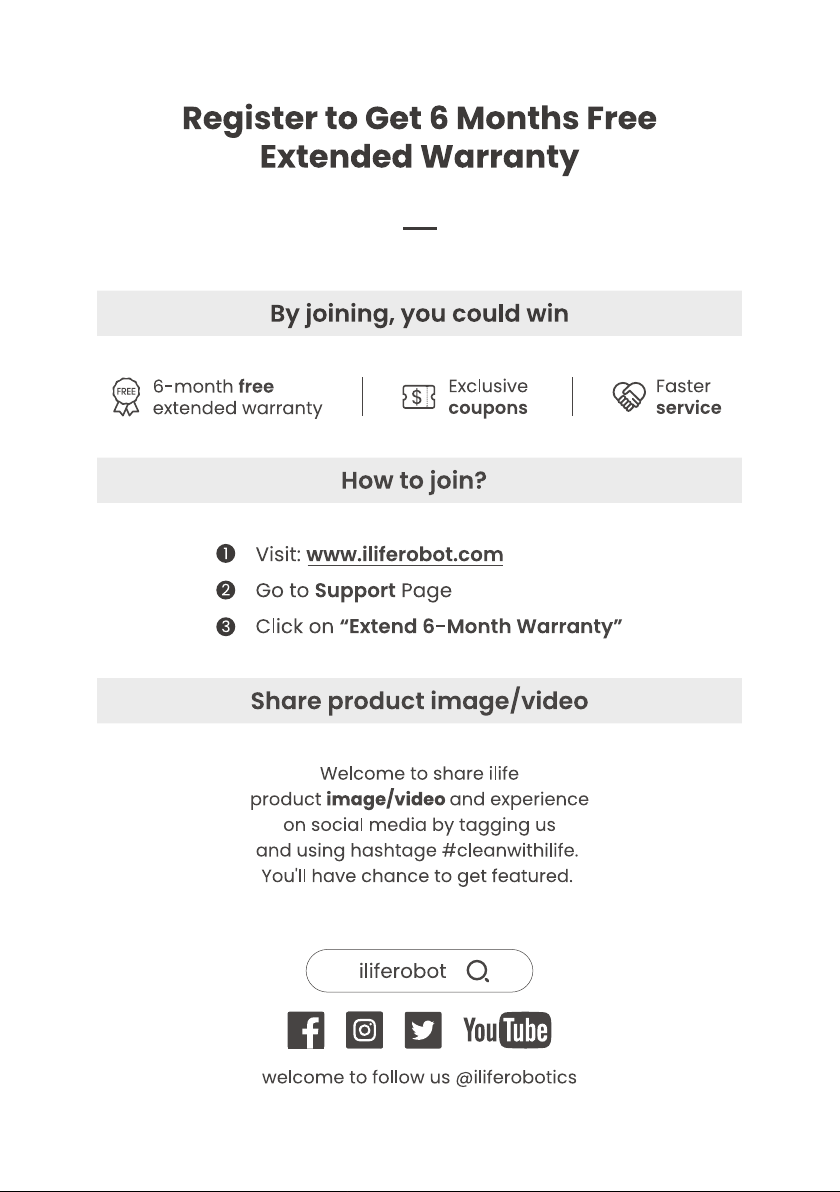Click the iliferobot search field
The image size is (840, 1192).
click(419, 971)
